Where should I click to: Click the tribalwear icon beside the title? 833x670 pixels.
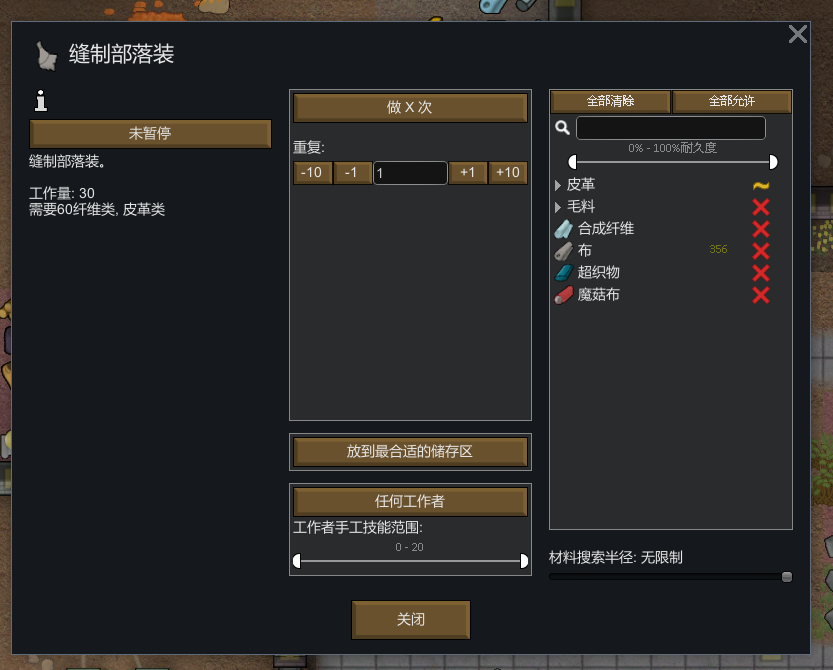coord(46,56)
